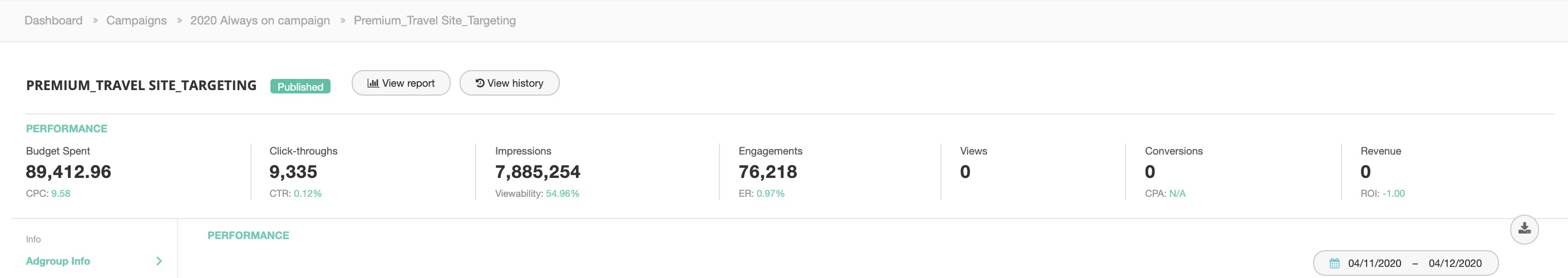1568x278 pixels.
Task: Navigate to Campaigns breadcrumb link
Action: pos(136,21)
